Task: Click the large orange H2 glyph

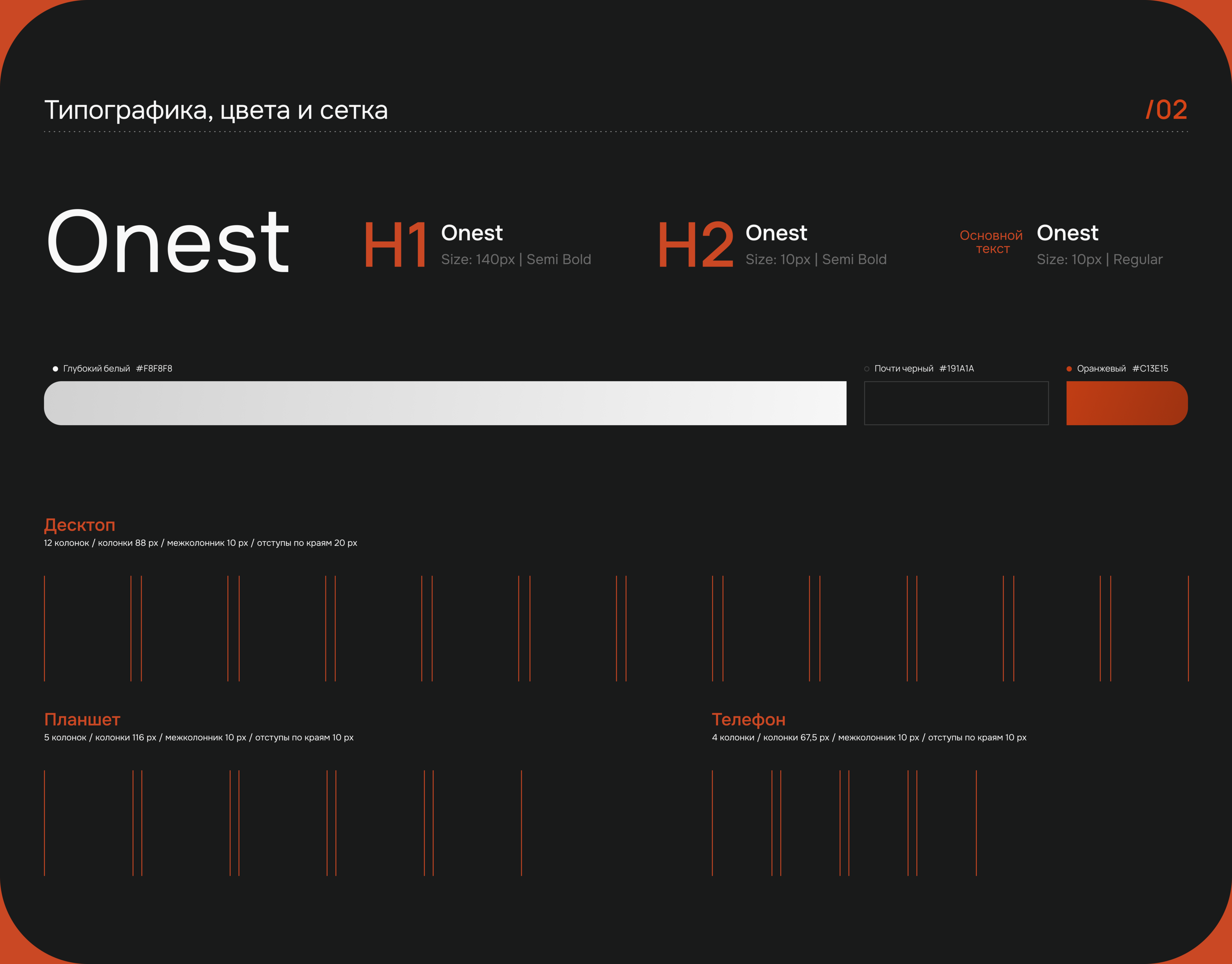Action: 696,245
